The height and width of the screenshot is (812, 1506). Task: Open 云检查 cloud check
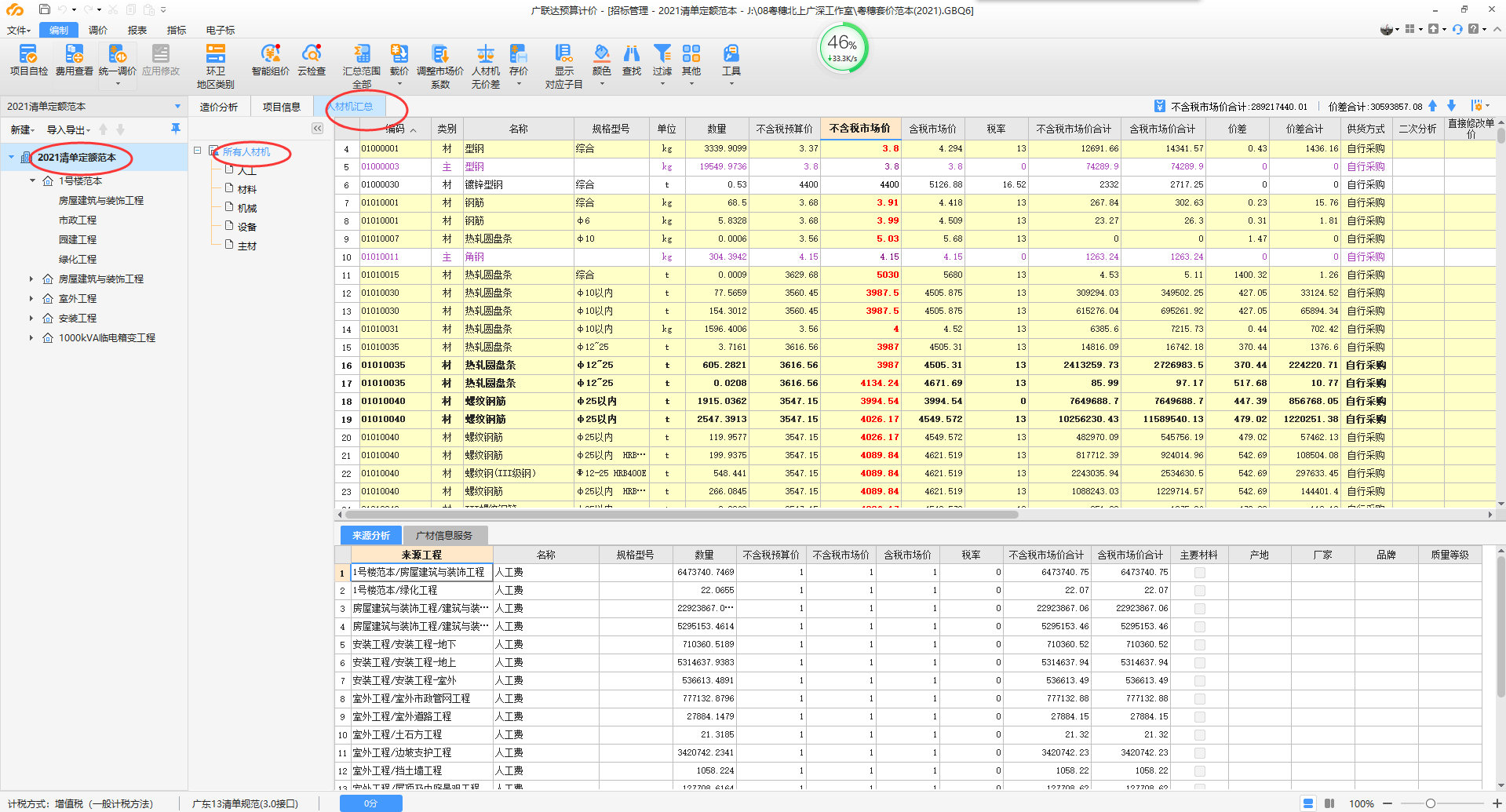coord(312,60)
